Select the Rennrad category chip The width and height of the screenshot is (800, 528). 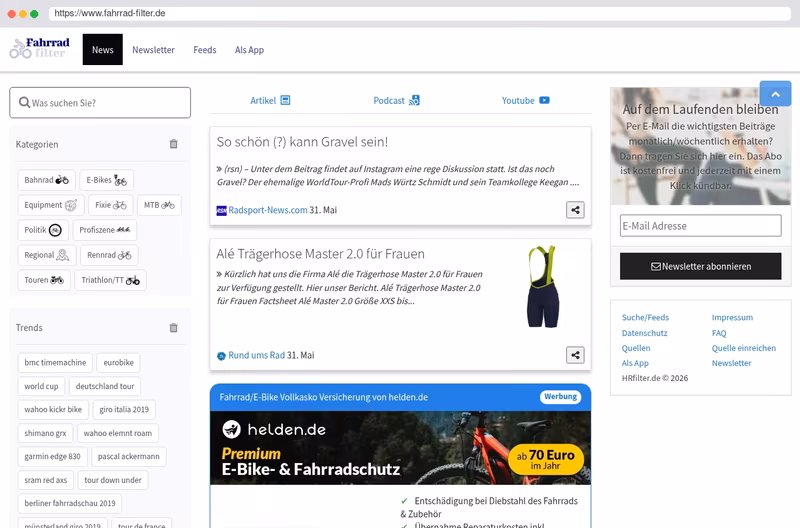109,255
